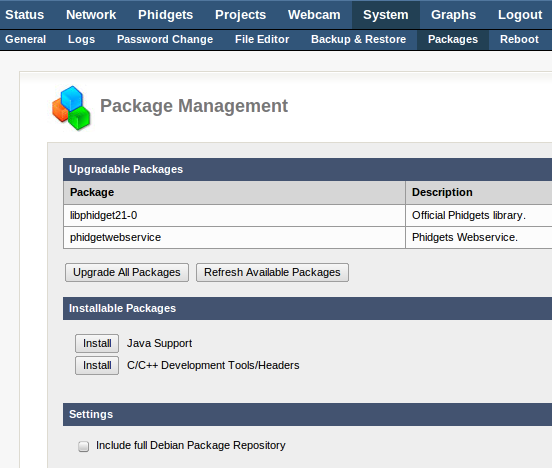Click Upgrade All Packages button
The image size is (552, 468).
click(x=127, y=272)
